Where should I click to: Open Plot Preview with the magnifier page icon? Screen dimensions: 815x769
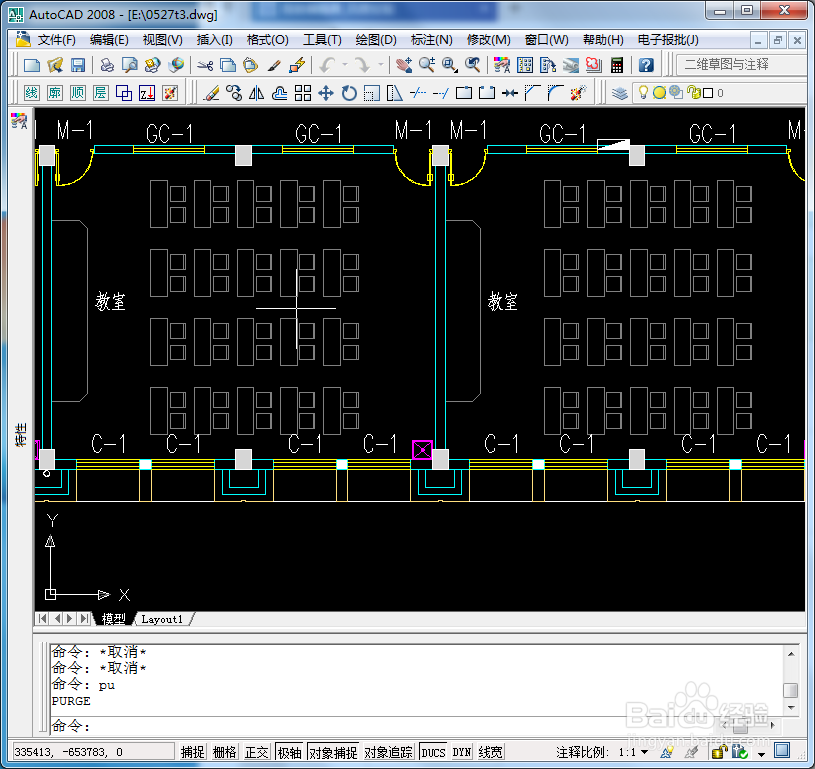tap(130, 65)
